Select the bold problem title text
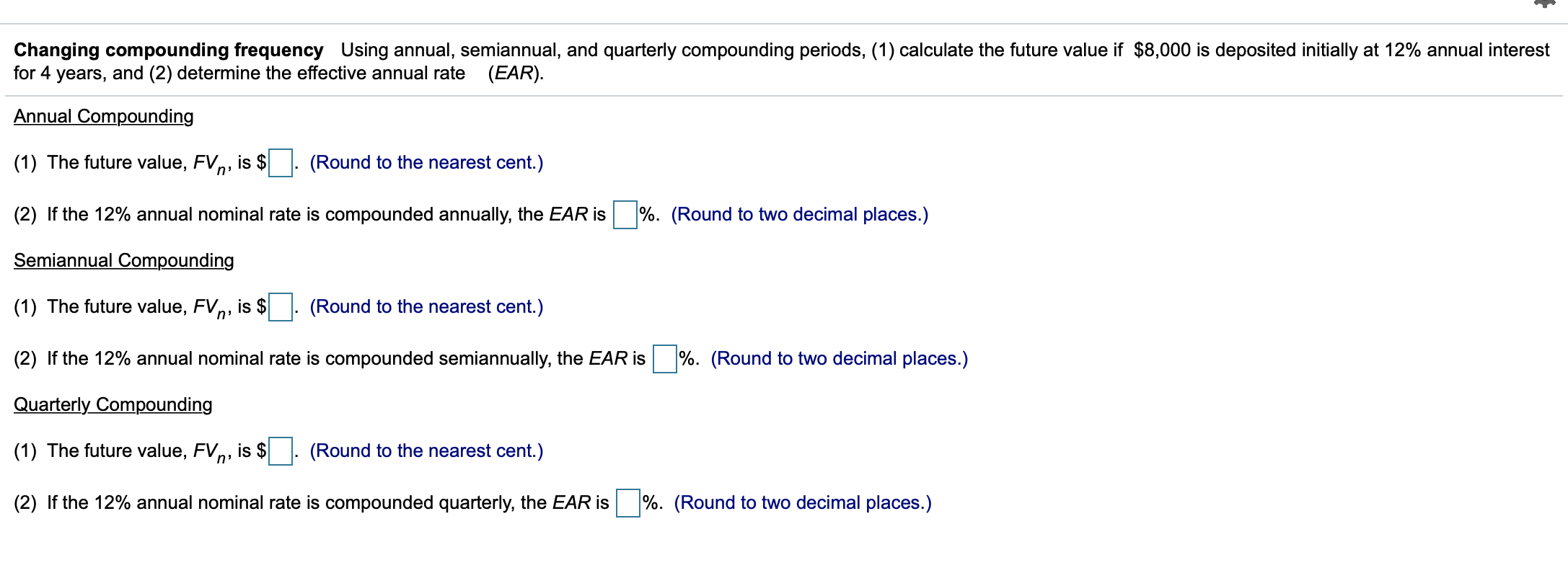The width and height of the screenshot is (1568, 573). tap(167, 50)
